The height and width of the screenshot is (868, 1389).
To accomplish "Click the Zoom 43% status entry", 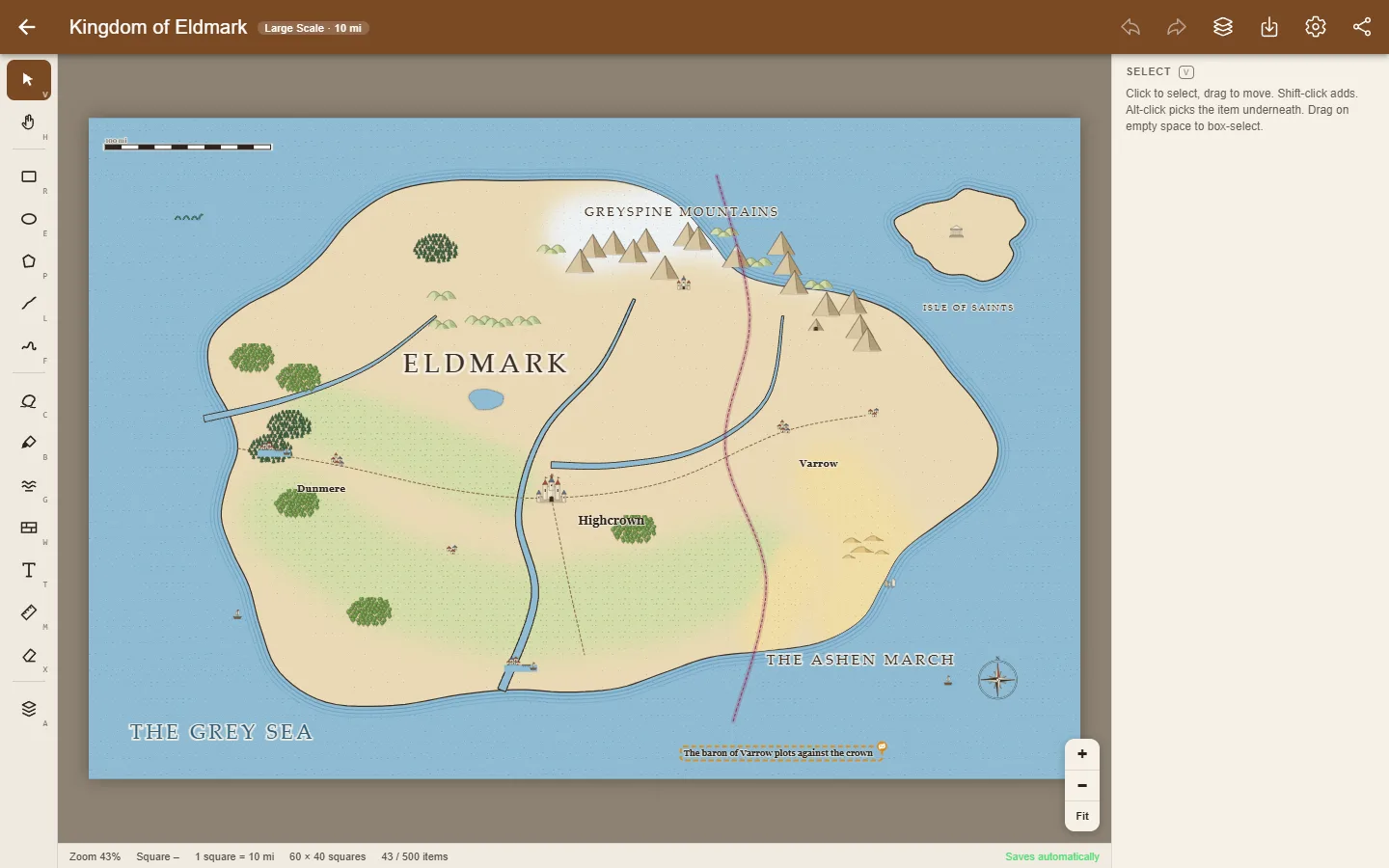I will [x=95, y=856].
